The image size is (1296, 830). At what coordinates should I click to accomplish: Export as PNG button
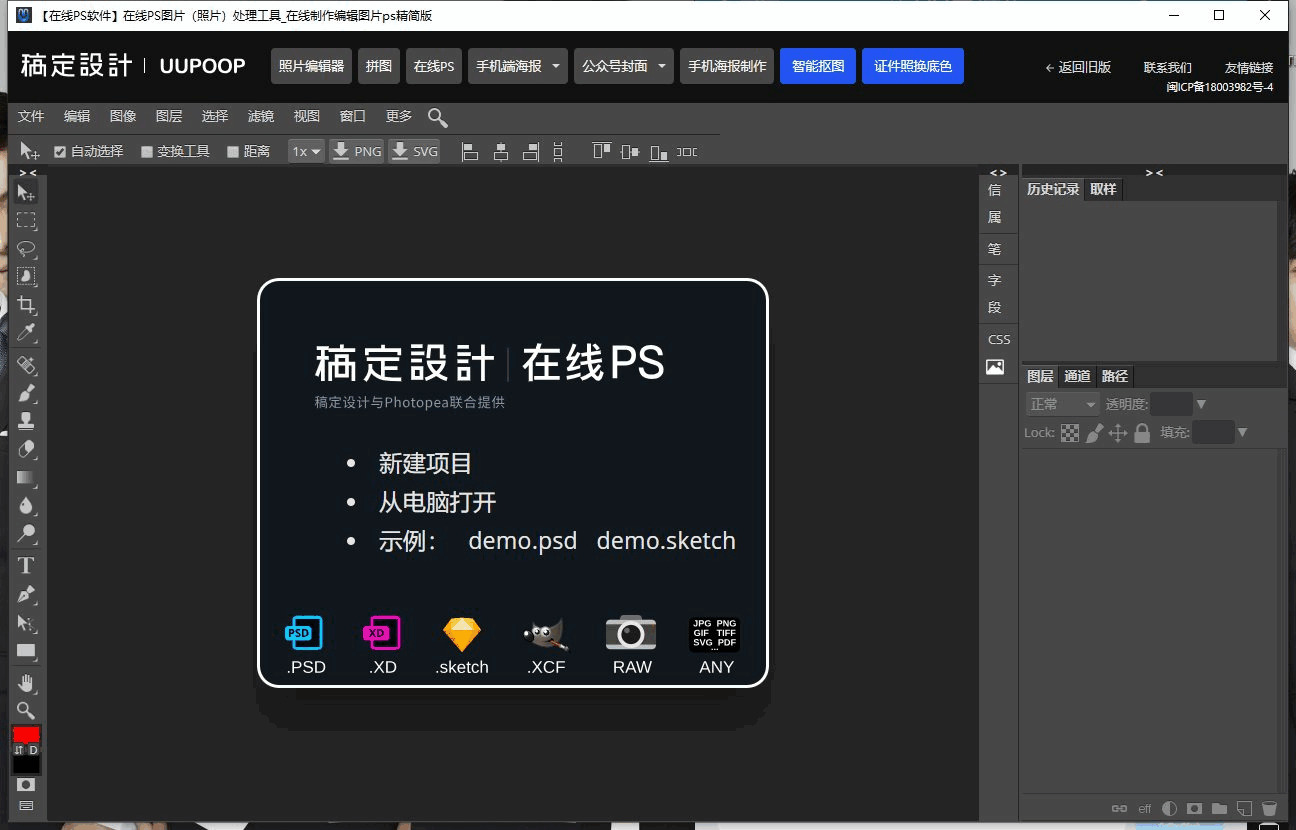[357, 152]
